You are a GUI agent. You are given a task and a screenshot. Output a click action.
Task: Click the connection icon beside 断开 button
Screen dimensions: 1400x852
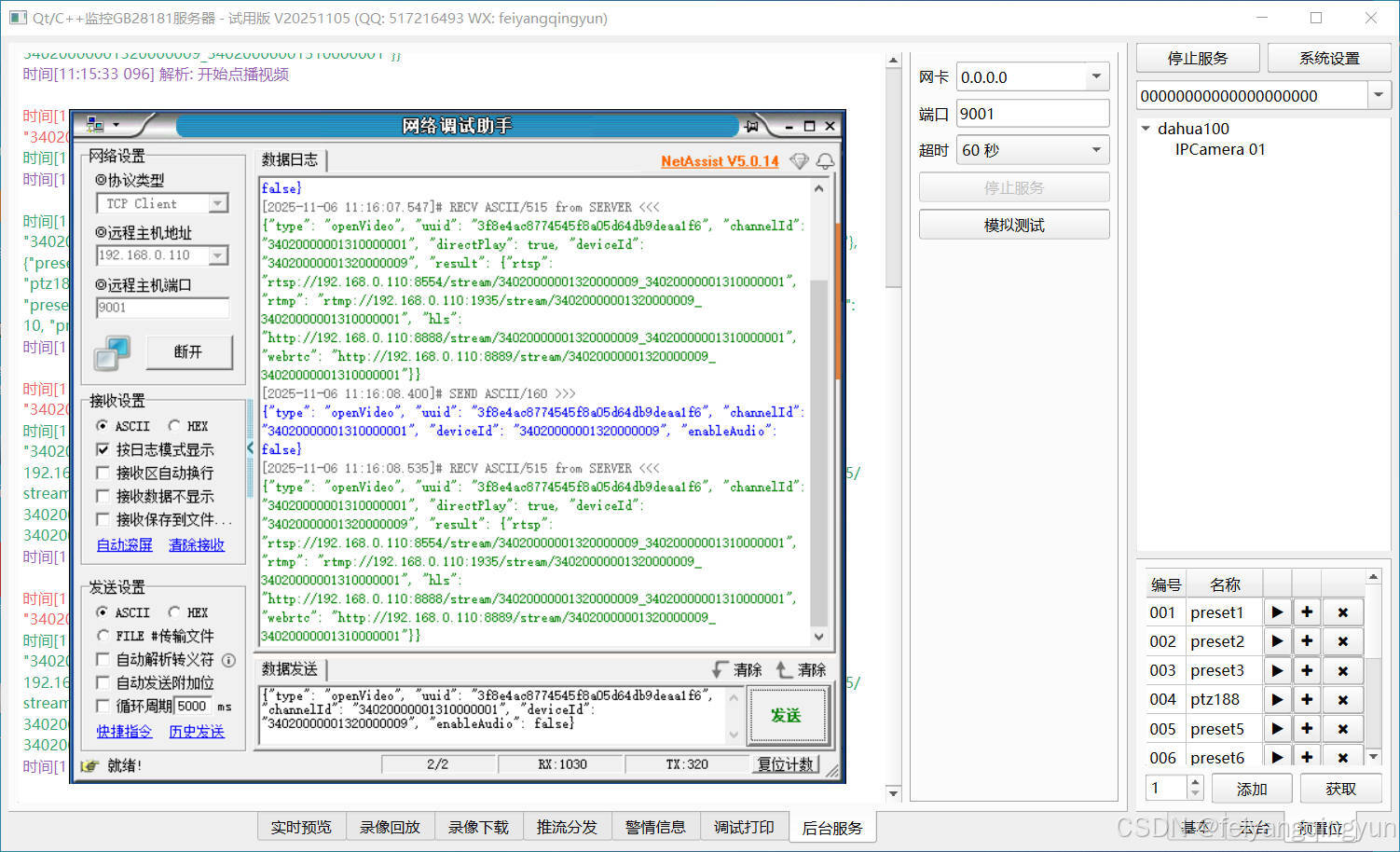(x=112, y=352)
